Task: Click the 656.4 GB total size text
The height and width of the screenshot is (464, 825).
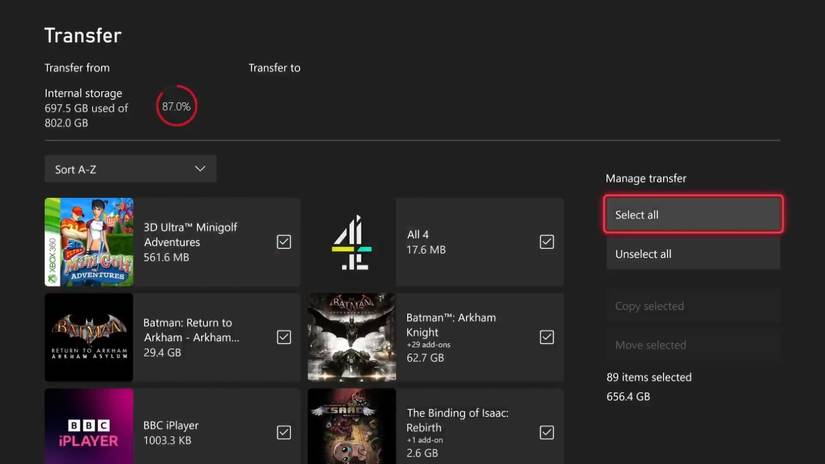Action: pyautogui.click(x=628, y=397)
